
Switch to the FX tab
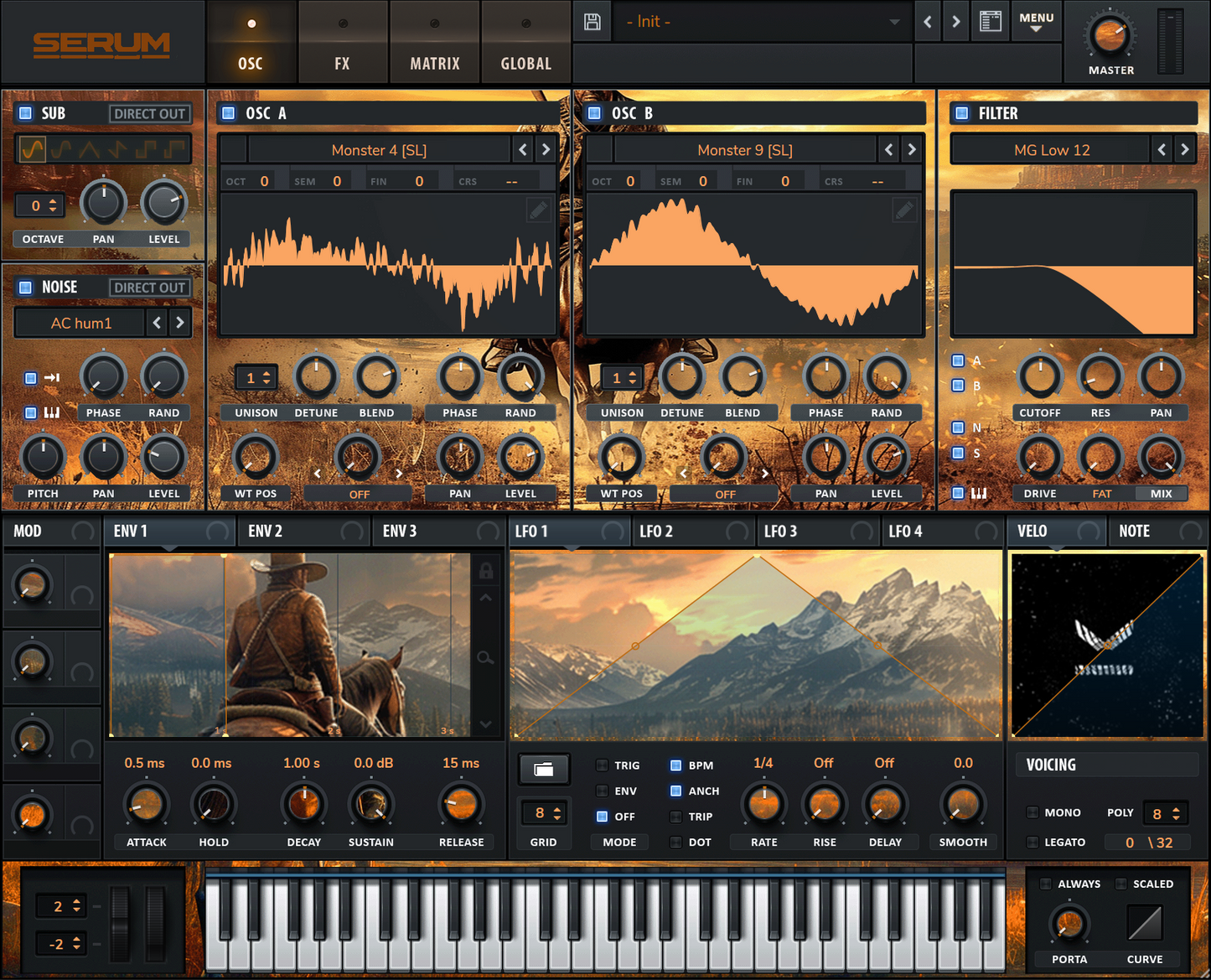coord(342,42)
